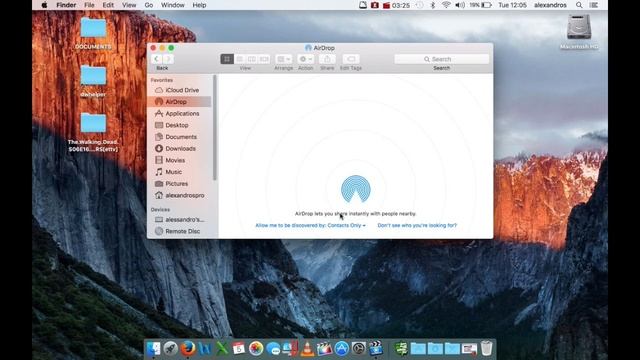Open 'Allow me to be discovered by' dropdown
The image size is (640, 360).
point(311,225)
